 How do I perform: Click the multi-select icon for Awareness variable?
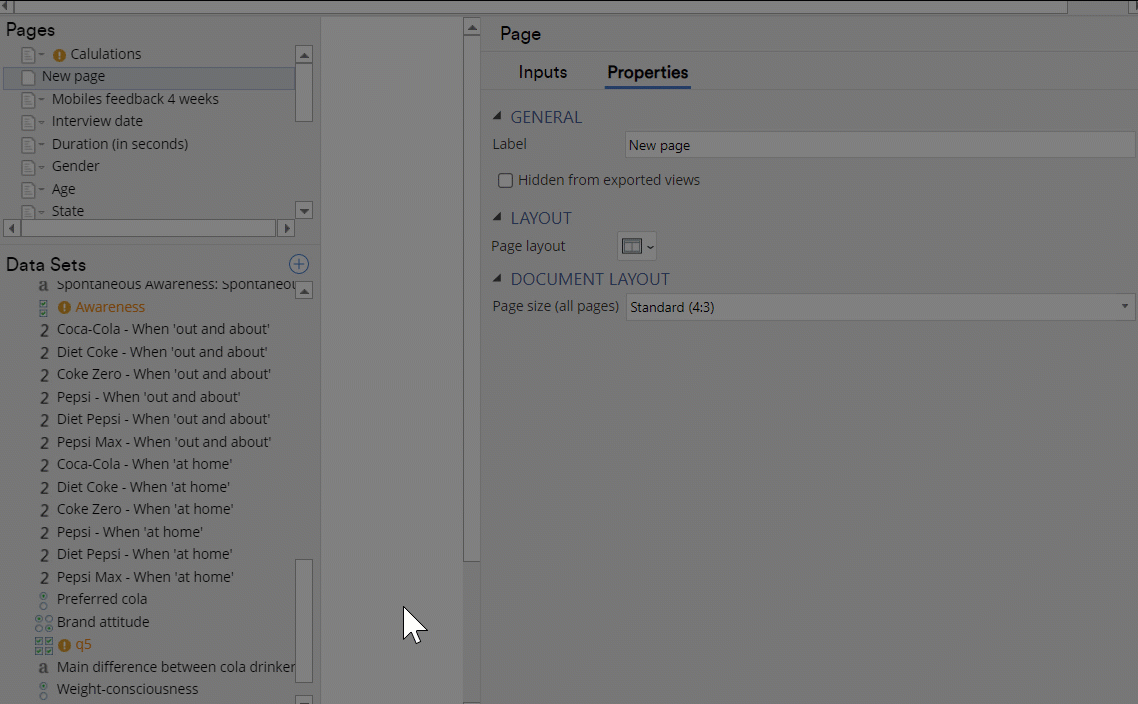[x=44, y=308]
